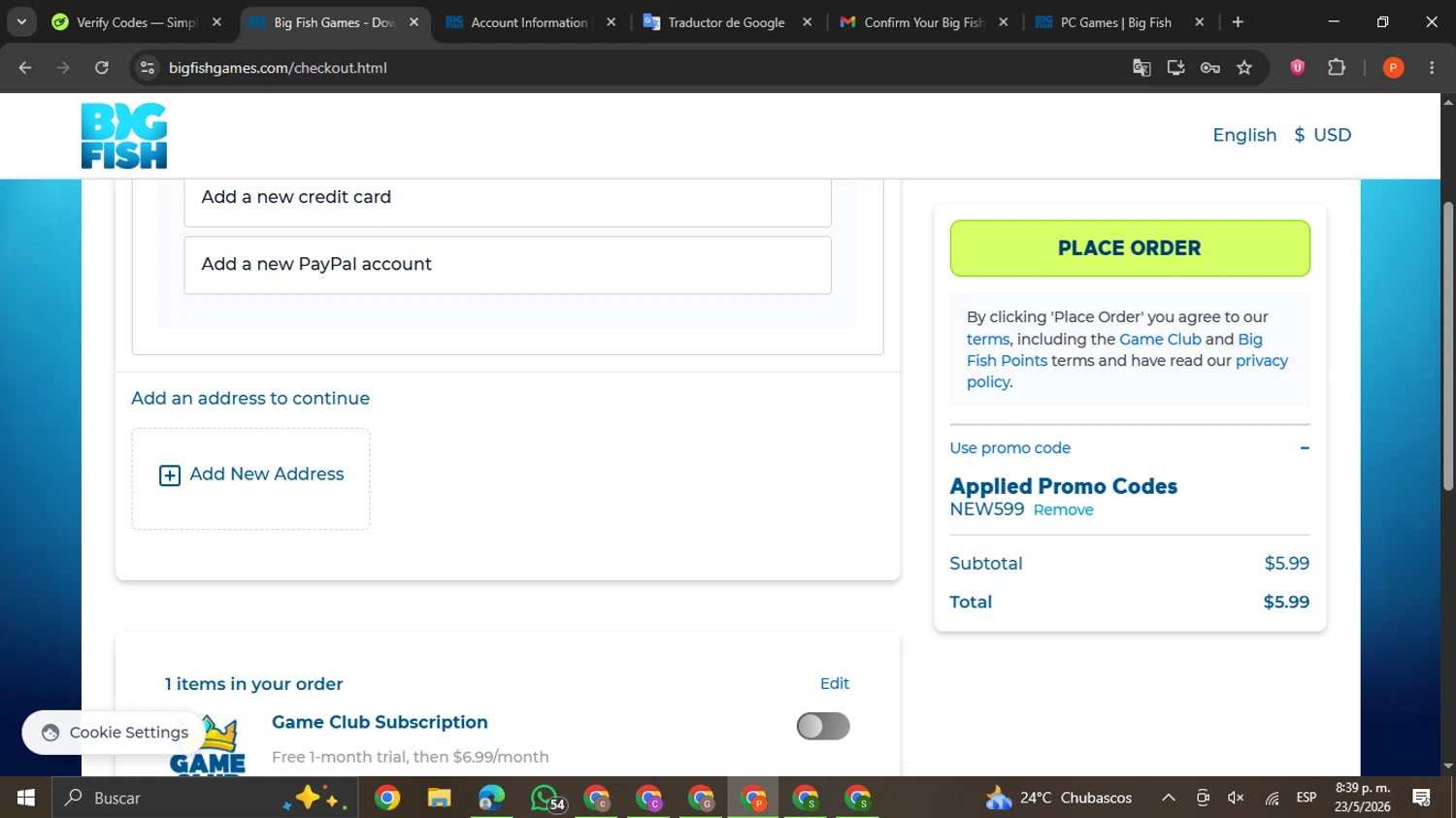1456x818 pixels.
Task: Open Chrome three-dot menu
Action: pyautogui.click(x=1432, y=68)
